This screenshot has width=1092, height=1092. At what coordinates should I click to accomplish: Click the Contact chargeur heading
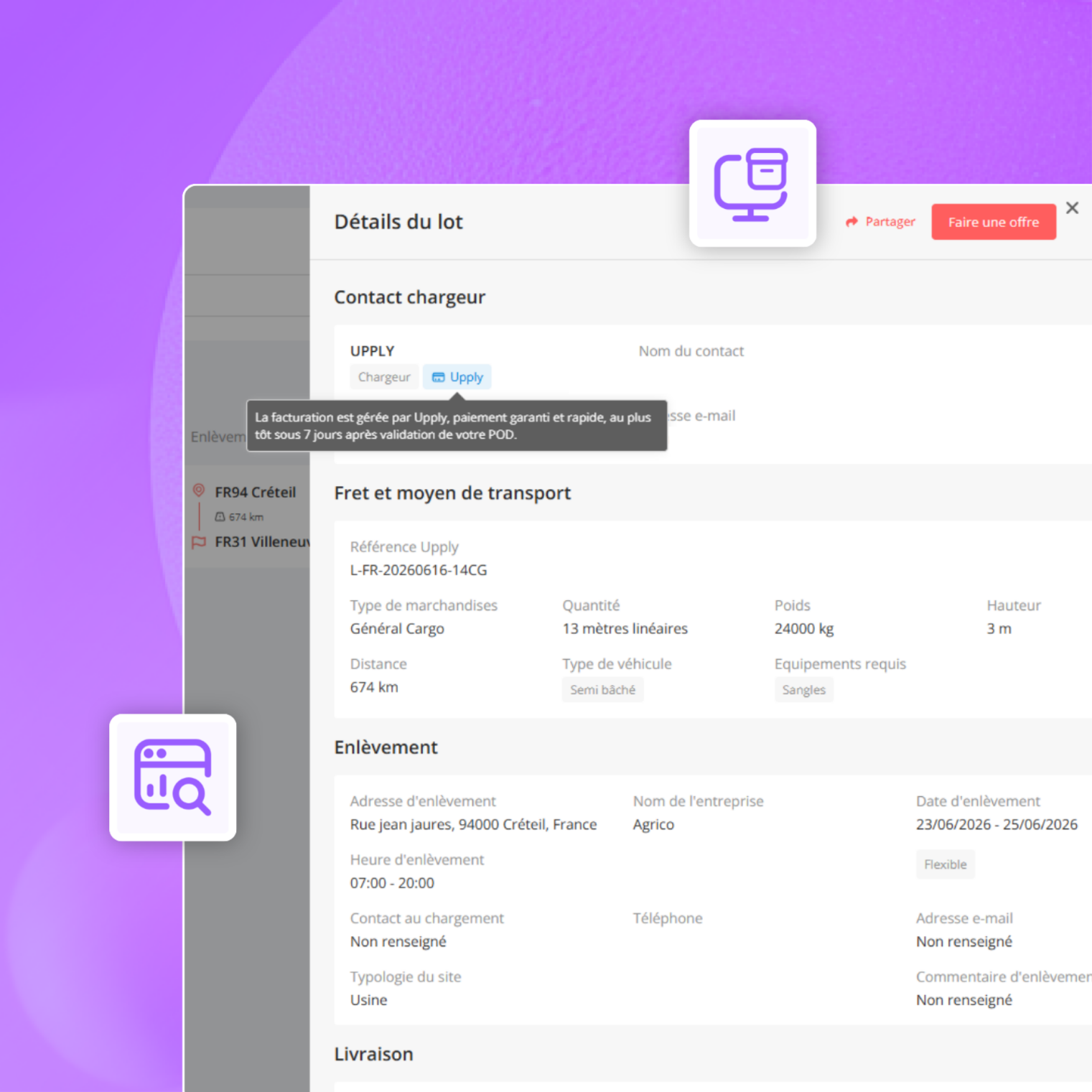point(409,297)
